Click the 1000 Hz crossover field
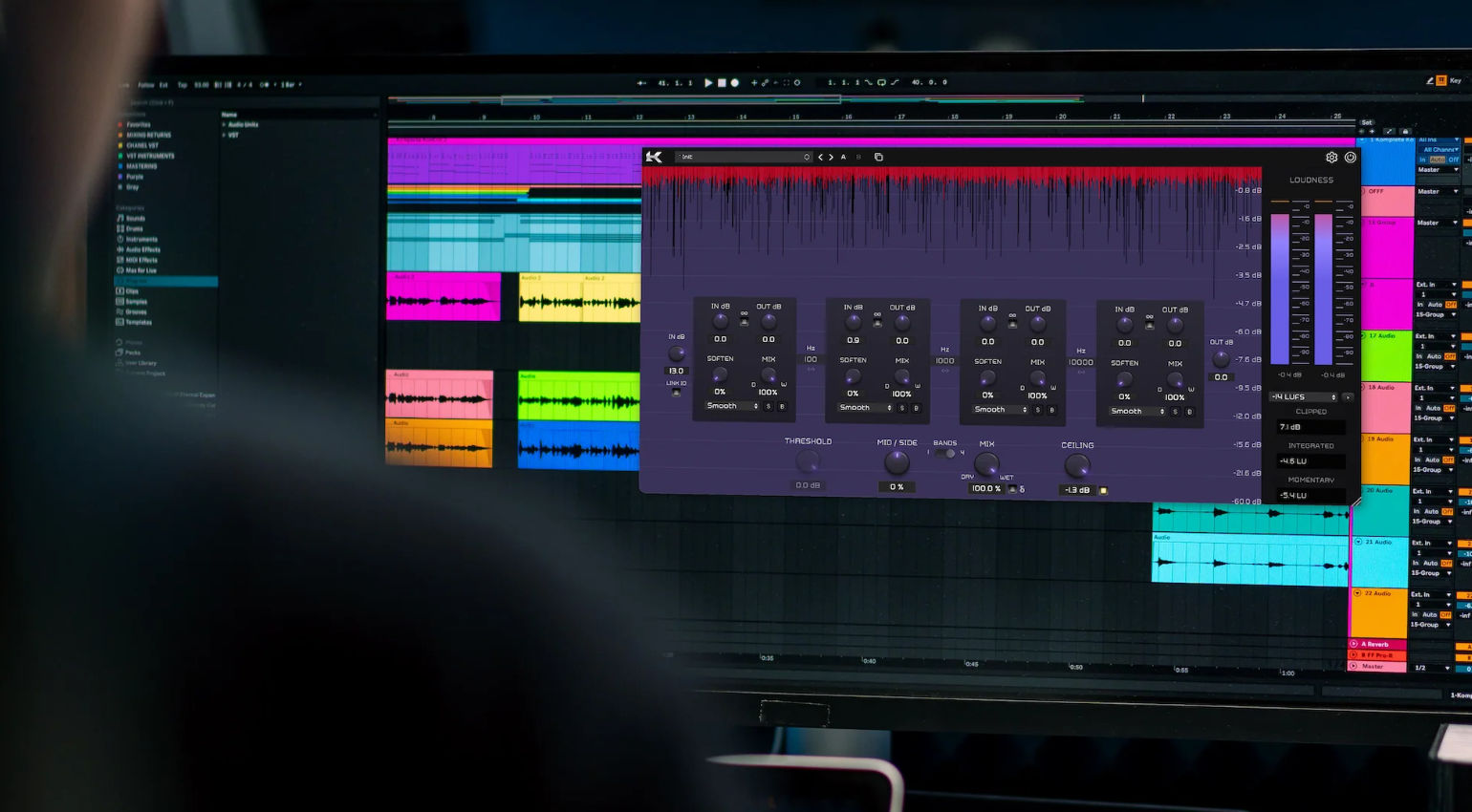This screenshot has height=812, width=1472. click(x=944, y=361)
